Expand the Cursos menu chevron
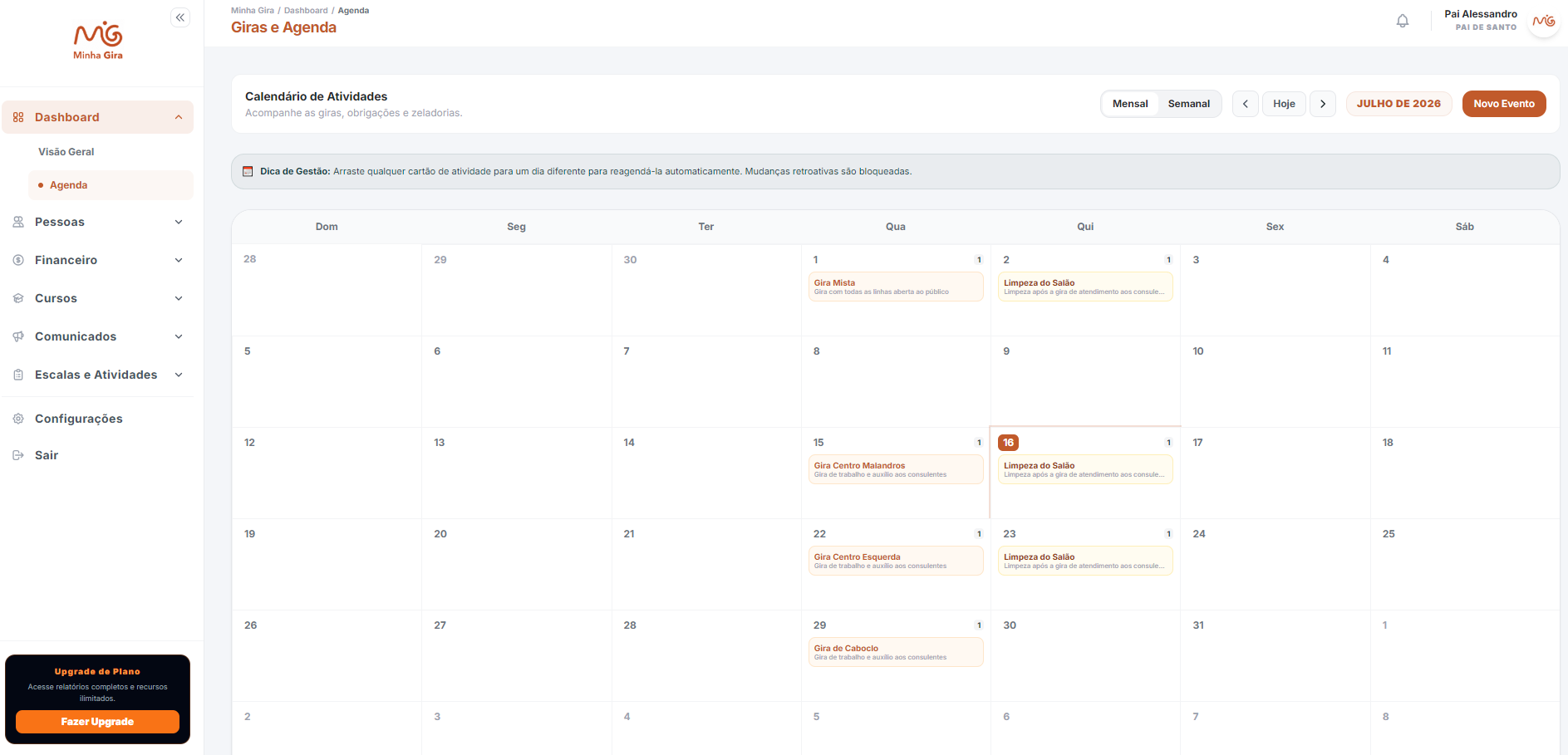 [179, 298]
